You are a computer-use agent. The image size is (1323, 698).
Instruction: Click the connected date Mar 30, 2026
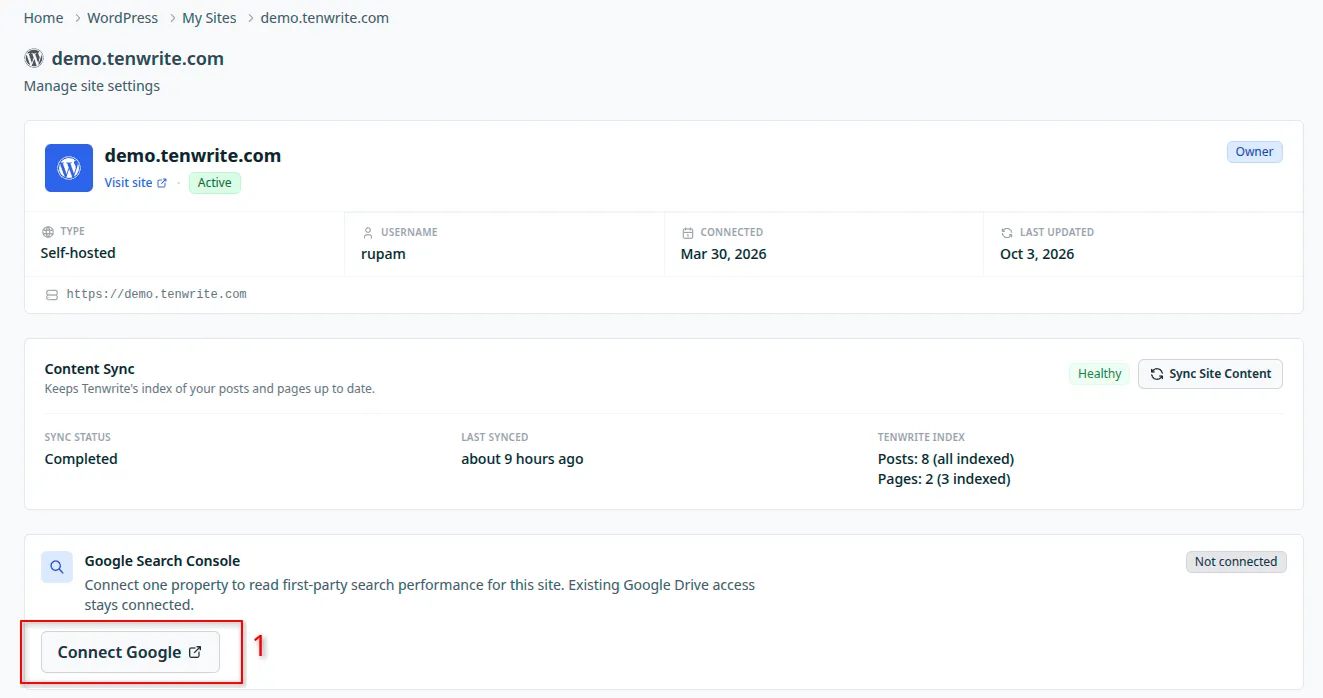(x=724, y=254)
